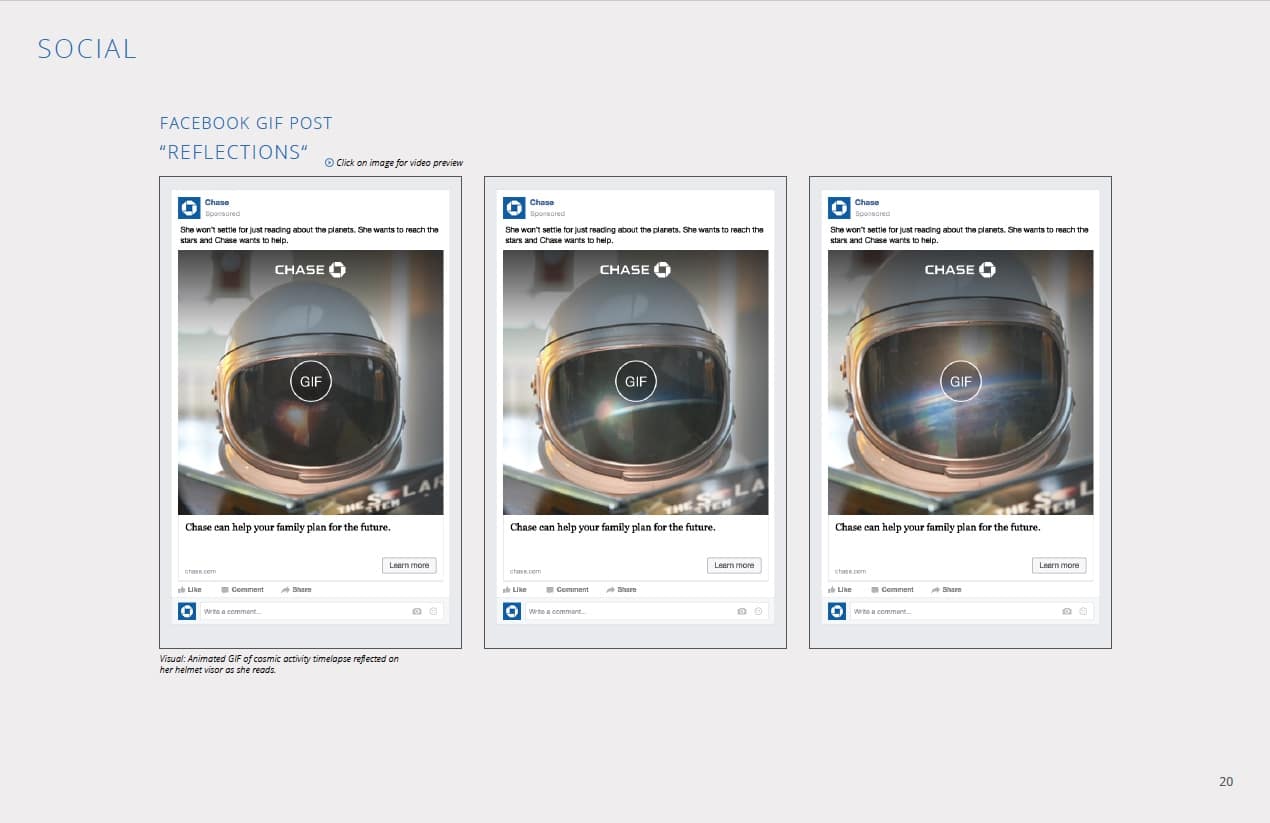Open the Chase page name link in the right post
Screen dimensions: 1270x823
click(x=867, y=203)
